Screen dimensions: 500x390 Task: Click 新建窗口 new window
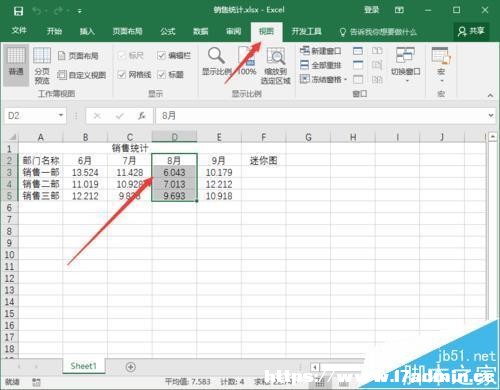[x=320, y=51]
